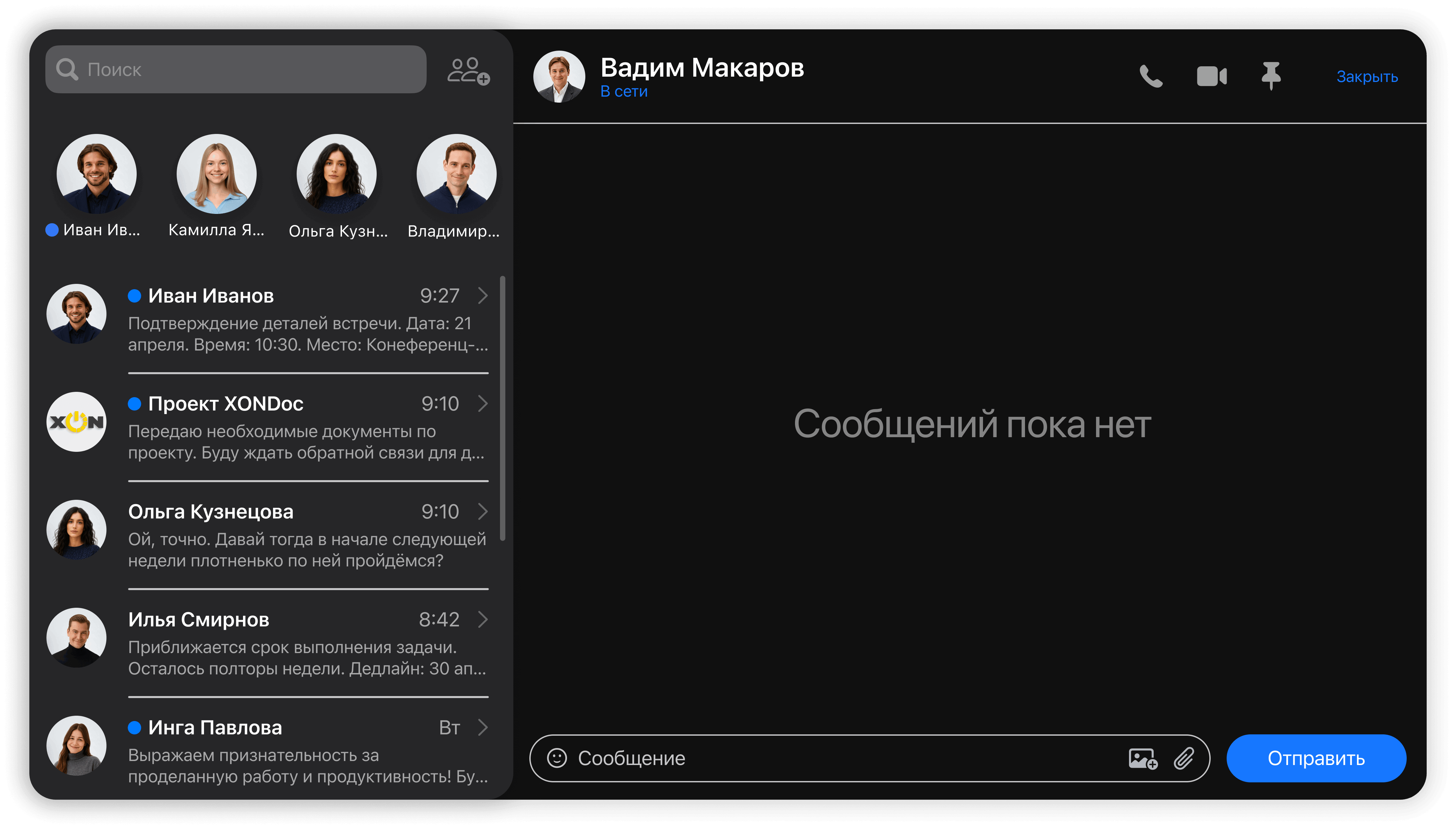Expand the Илья Смирнов chat chevron
1456x829 pixels.
[x=483, y=619]
